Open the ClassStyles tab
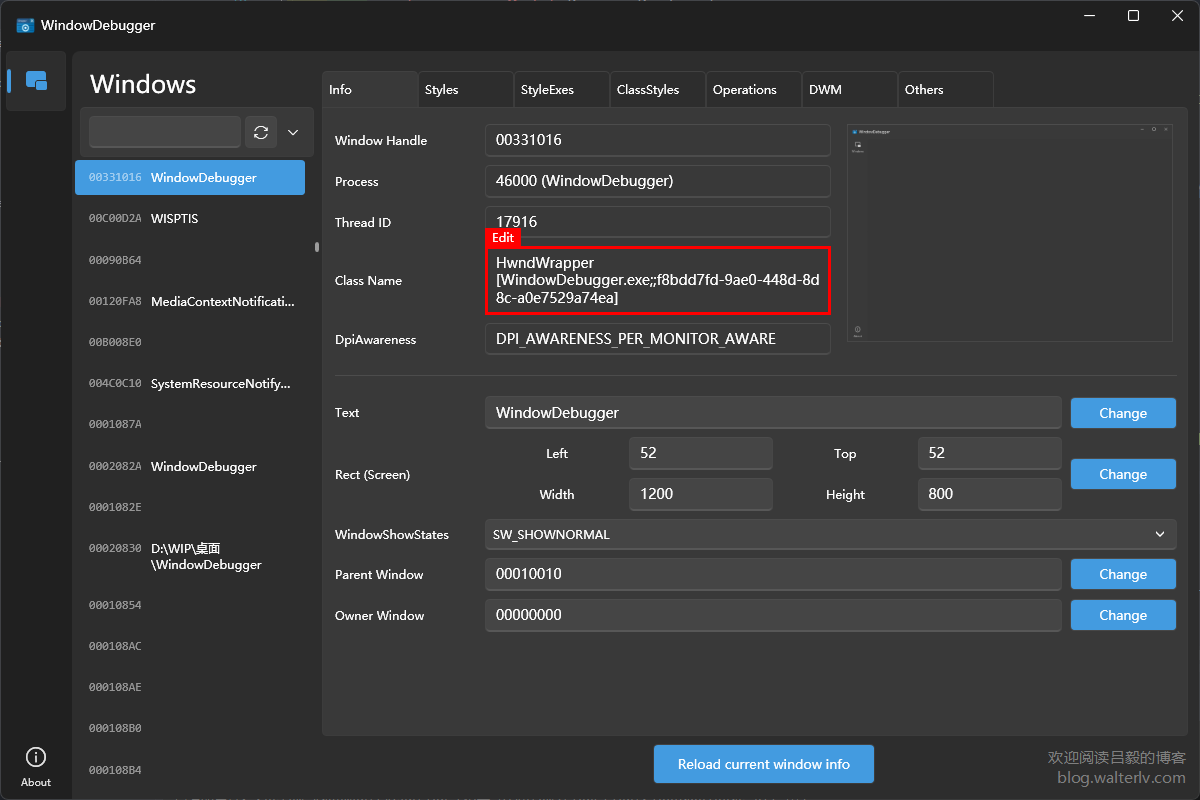 pos(658,90)
